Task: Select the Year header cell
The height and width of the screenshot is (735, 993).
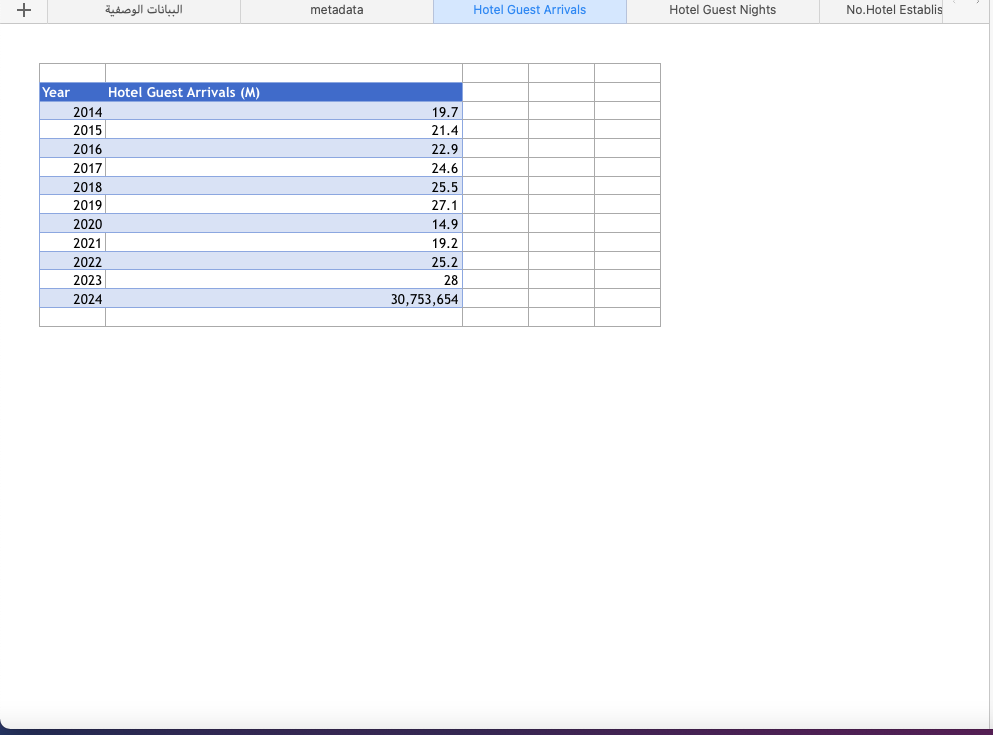Action: point(72,92)
